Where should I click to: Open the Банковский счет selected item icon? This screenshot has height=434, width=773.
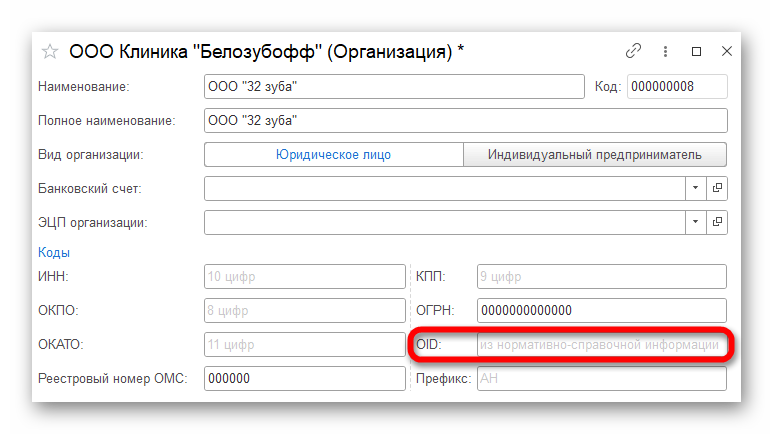[x=717, y=188]
